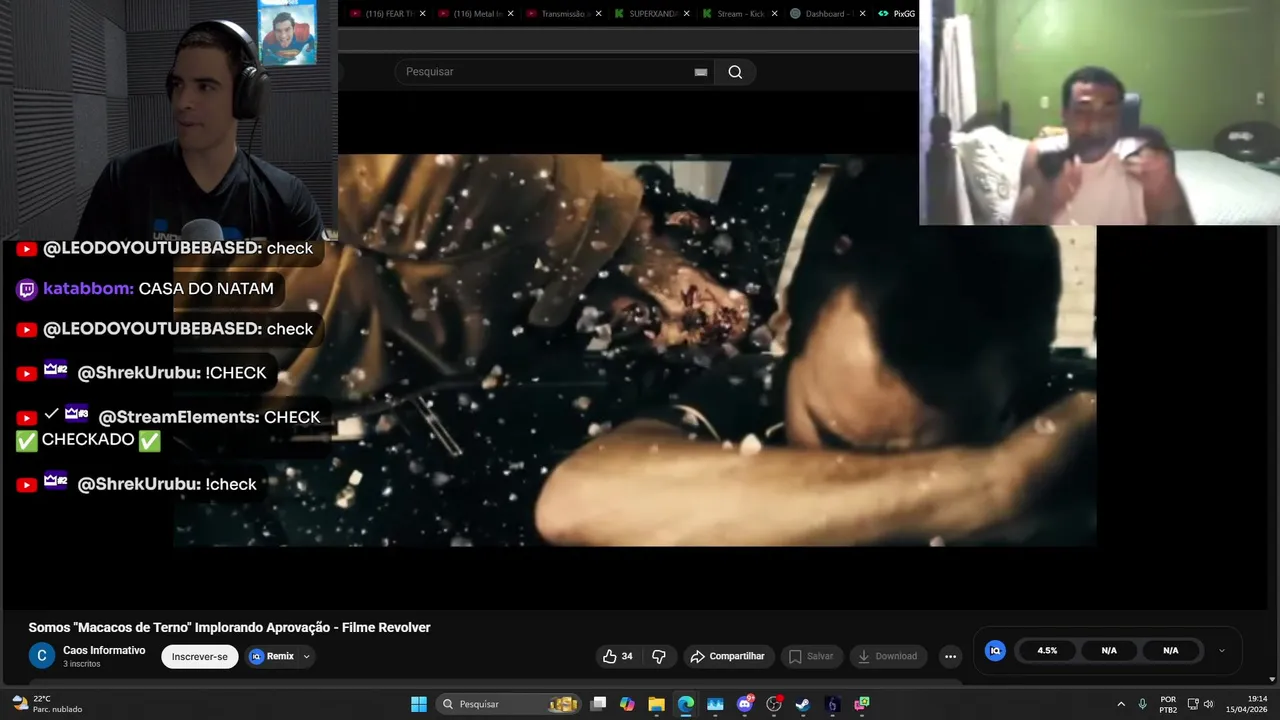Show hidden system tray icons

[1121, 704]
